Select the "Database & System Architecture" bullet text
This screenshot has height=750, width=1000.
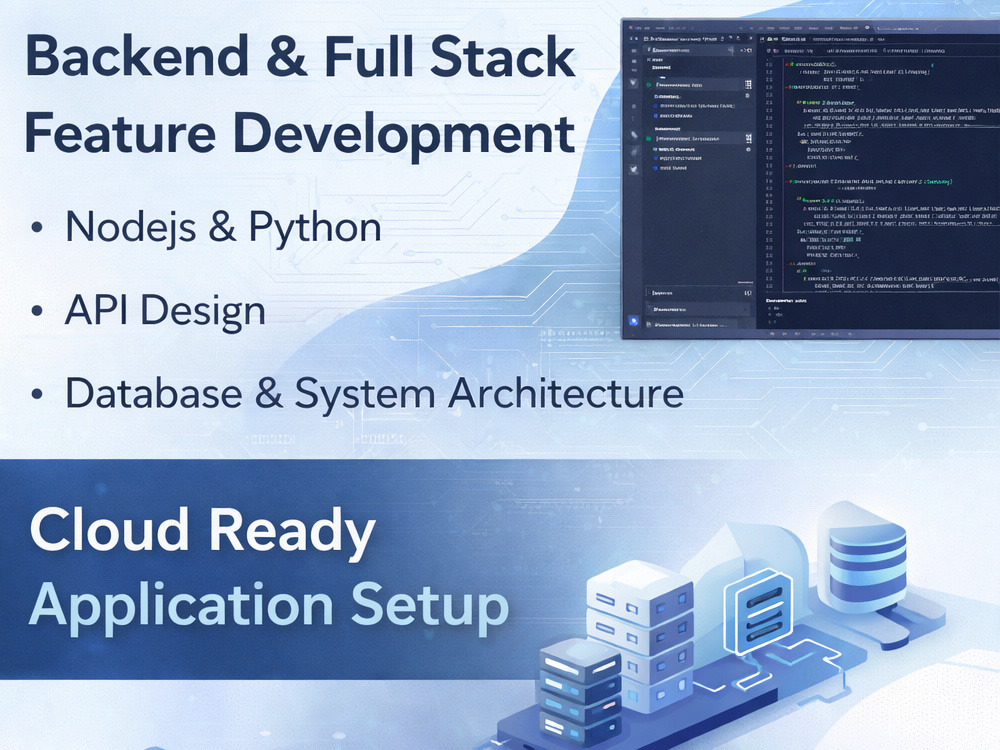[x=374, y=393]
